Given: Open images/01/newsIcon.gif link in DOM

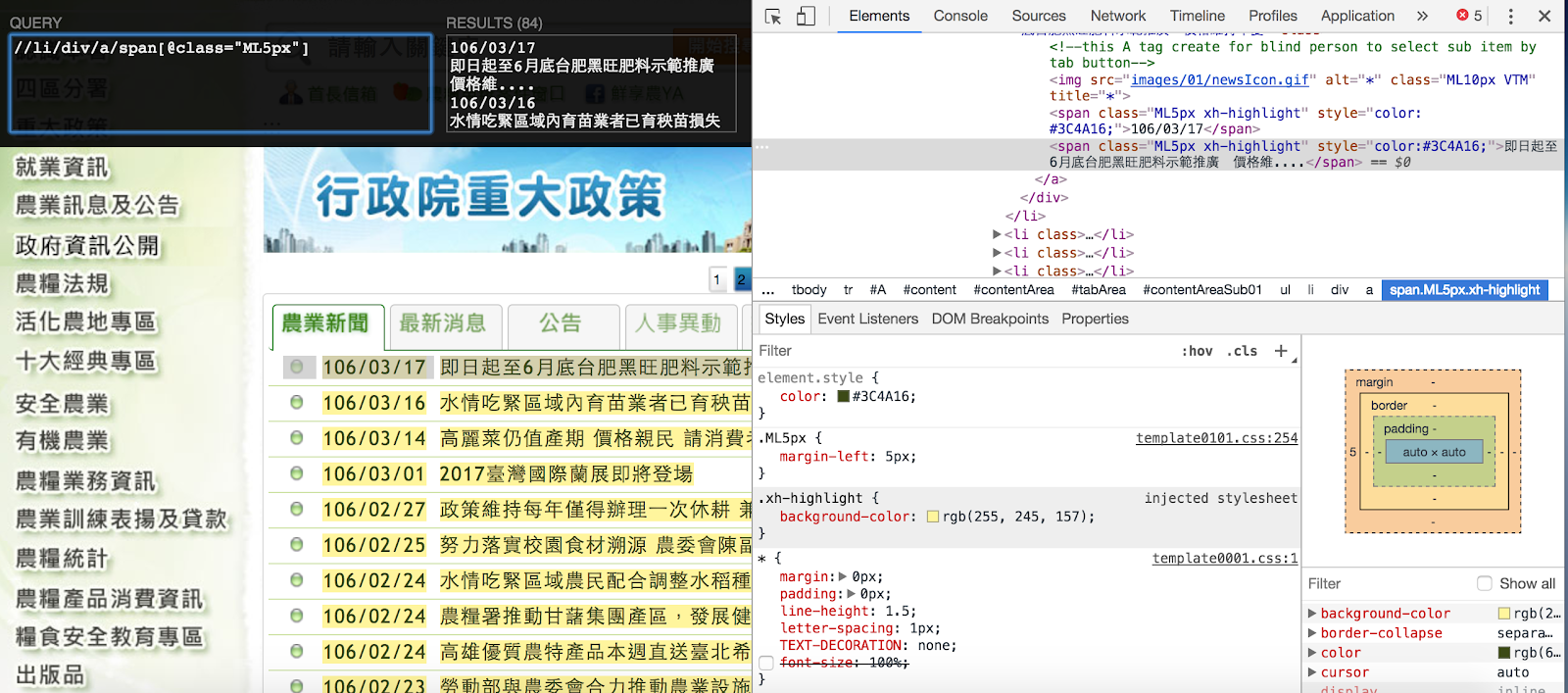Looking at the screenshot, I should tap(1219, 80).
